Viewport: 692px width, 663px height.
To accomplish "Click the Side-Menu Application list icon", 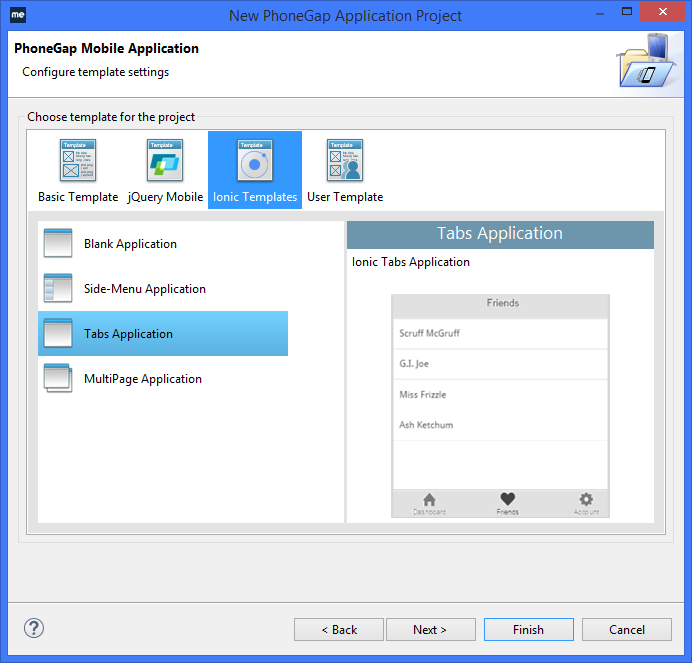I will pos(58,289).
